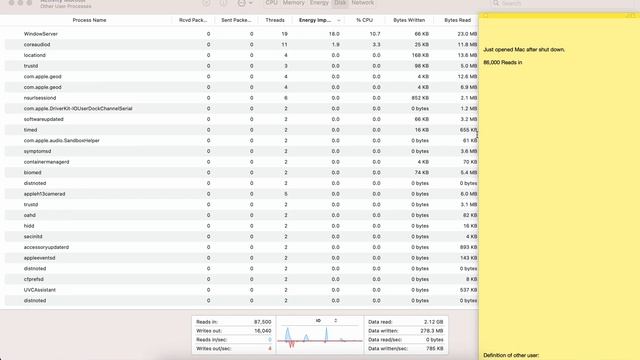Select the coreaudiod process row
Image resolution: width=640 pixels, height=360 pixels.
tap(241, 44)
